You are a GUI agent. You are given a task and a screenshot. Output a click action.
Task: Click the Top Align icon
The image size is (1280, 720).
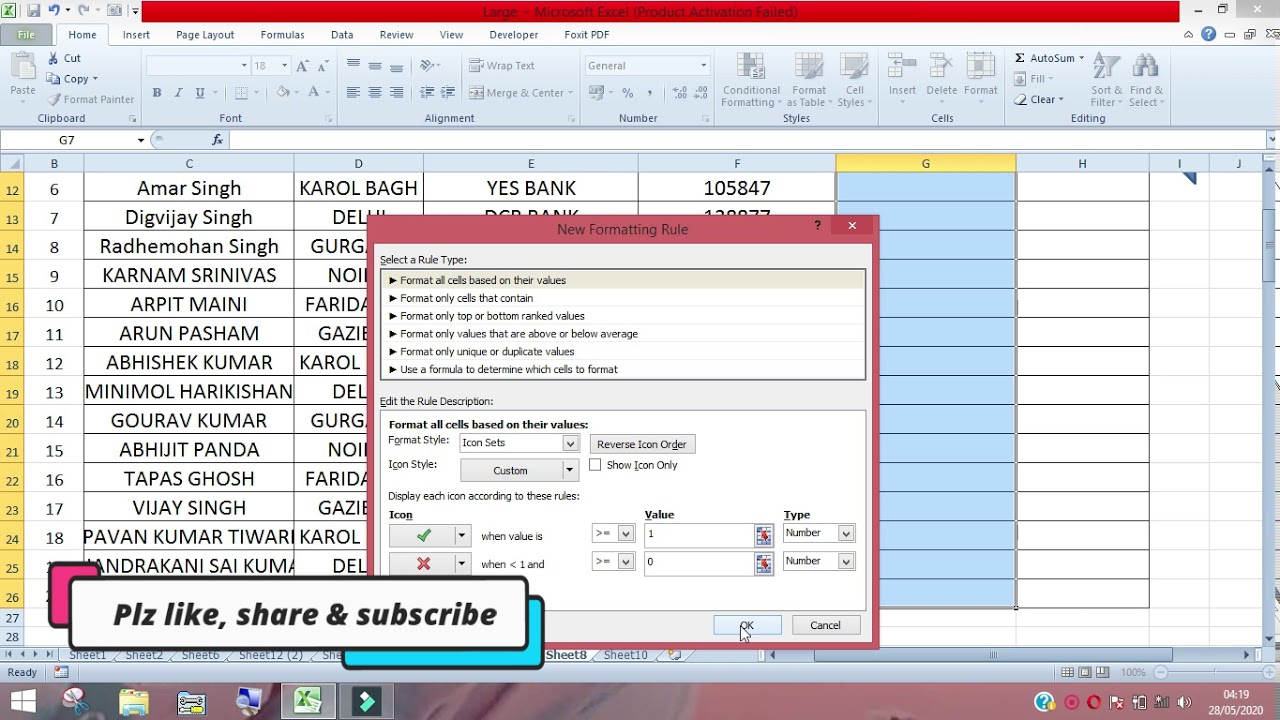(x=353, y=66)
